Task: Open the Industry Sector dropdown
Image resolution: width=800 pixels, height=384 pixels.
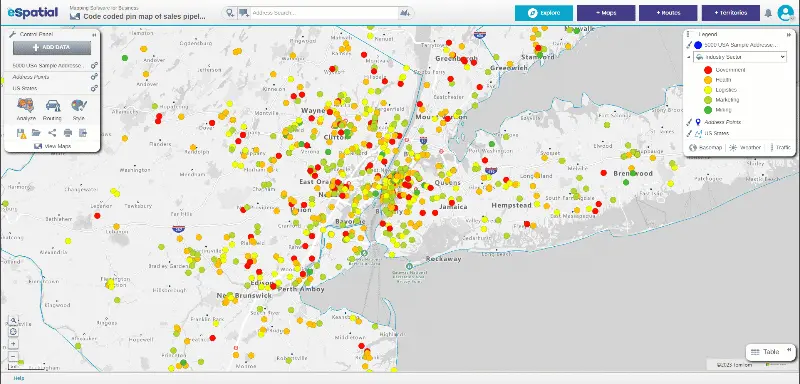Action: pos(740,57)
